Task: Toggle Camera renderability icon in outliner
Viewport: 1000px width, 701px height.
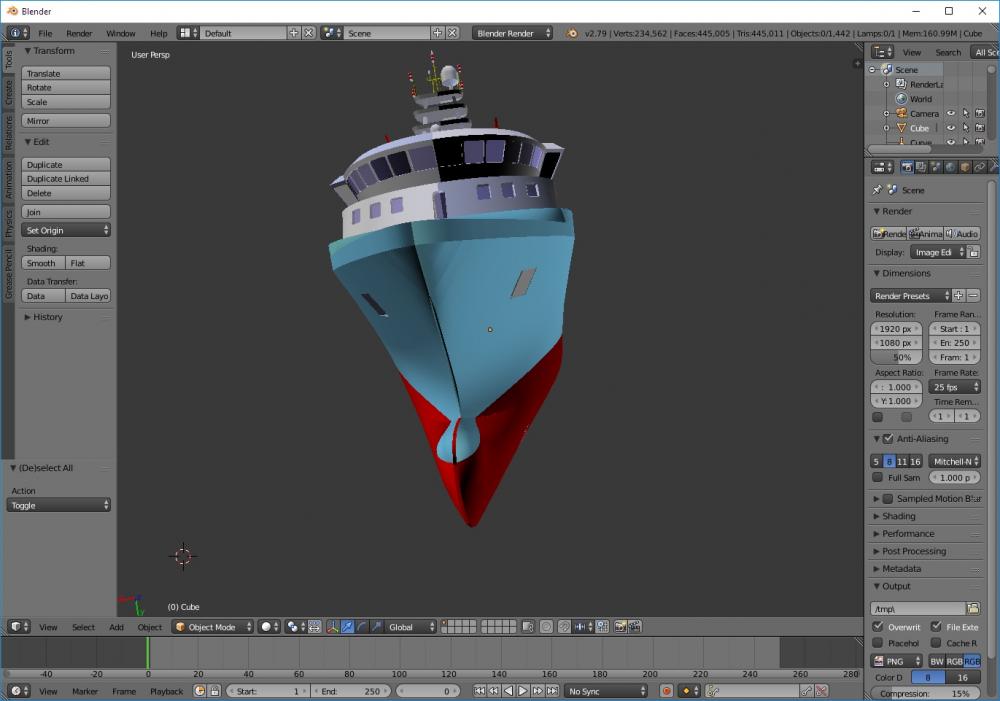Action: (x=980, y=114)
